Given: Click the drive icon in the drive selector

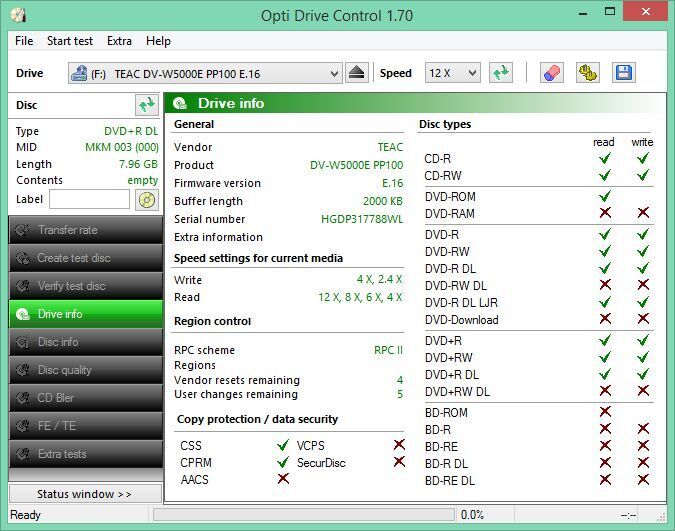Looking at the screenshot, I should (79, 73).
